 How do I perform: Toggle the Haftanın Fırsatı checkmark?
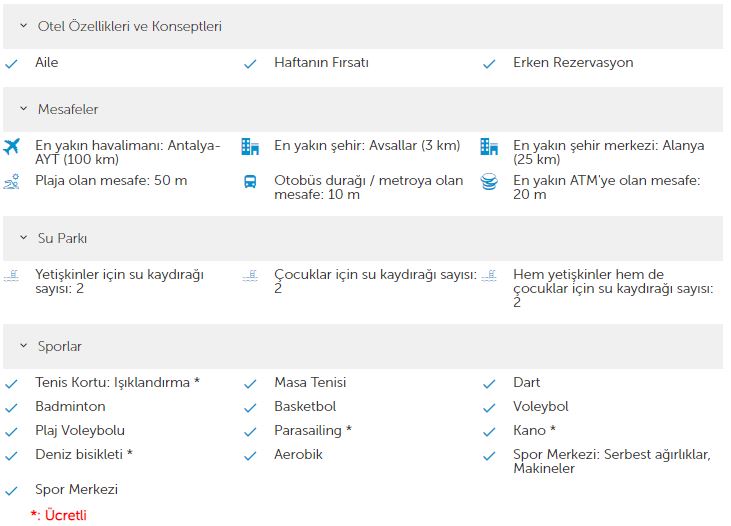click(250, 64)
